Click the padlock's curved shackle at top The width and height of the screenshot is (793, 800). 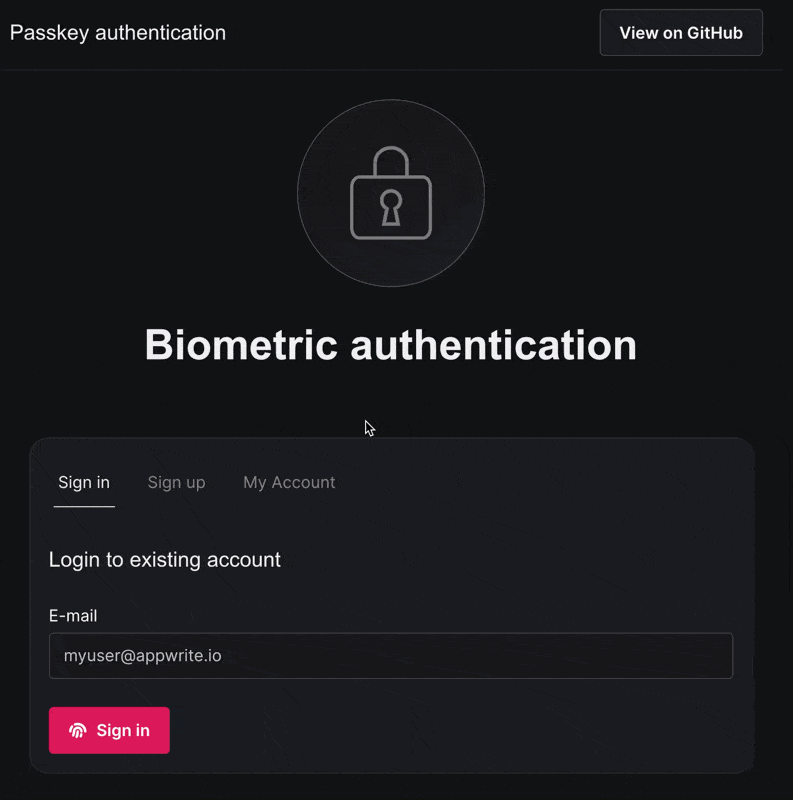(x=391, y=161)
